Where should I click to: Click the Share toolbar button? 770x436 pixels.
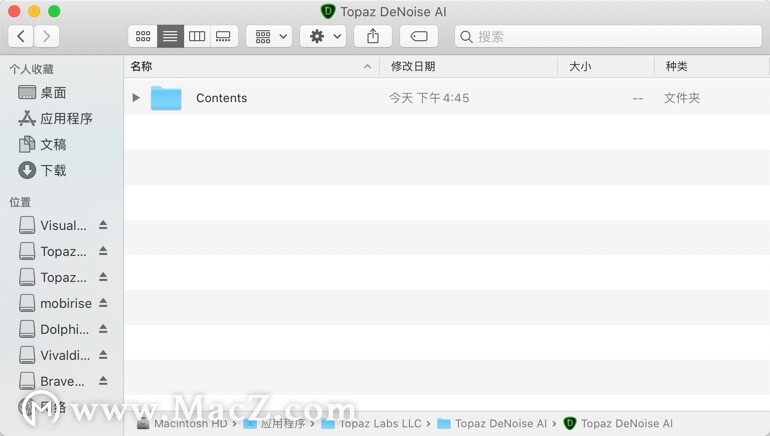coord(373,36)
